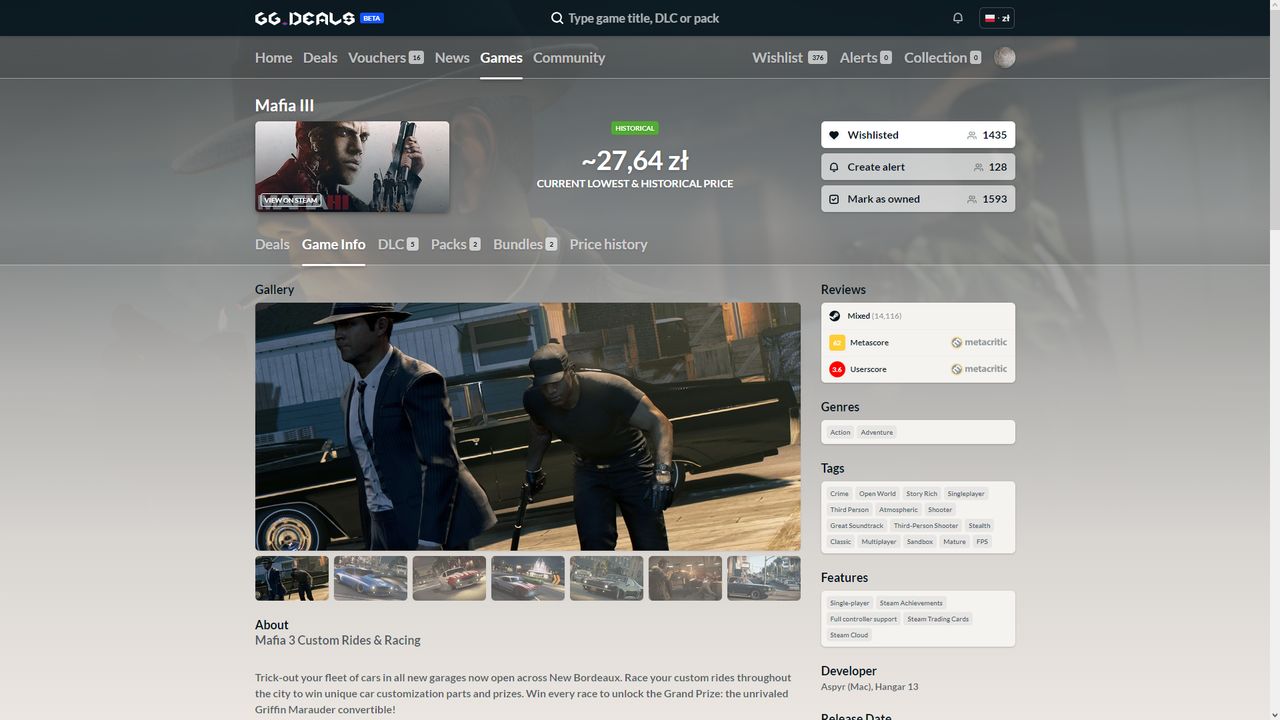Open the Alerts page
Viewport: 1280px width, 720px height.
pos(866,57)
